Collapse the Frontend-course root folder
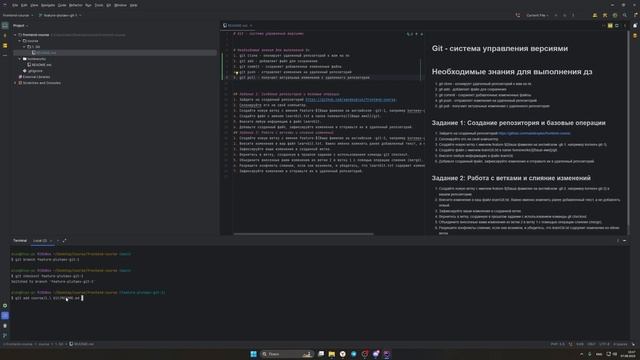 [16, 35]
